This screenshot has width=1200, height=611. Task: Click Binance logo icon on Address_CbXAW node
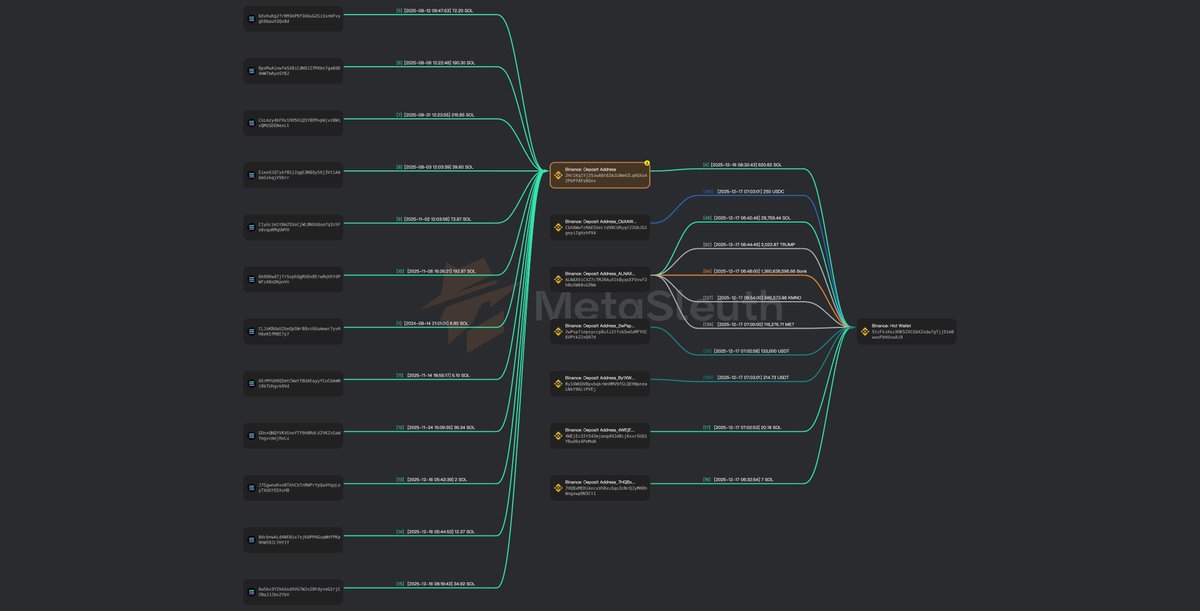point(558,227)
